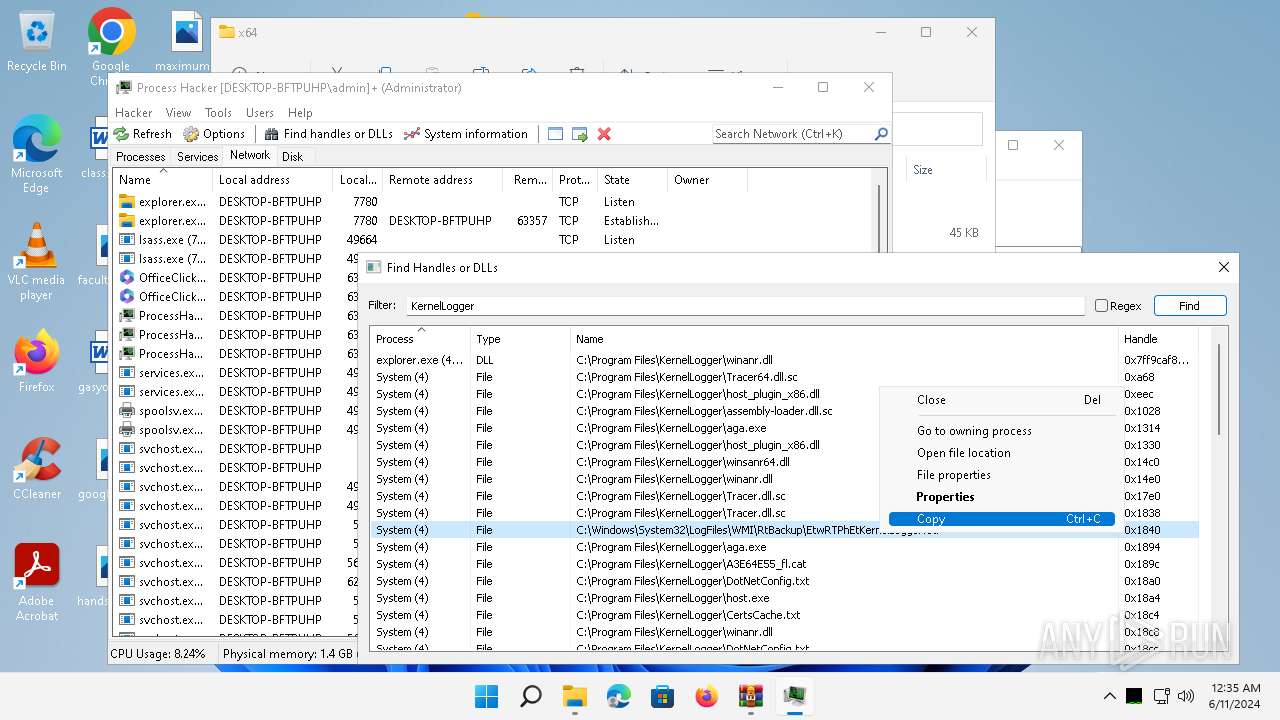The height and width of the screenshot is (720, 1280).
Task: Click the Search Network input field
Action: (x=792, y=134)
